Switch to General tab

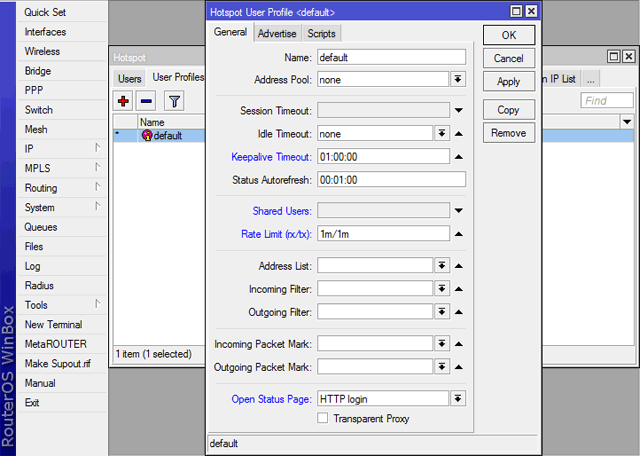[230, 32]
